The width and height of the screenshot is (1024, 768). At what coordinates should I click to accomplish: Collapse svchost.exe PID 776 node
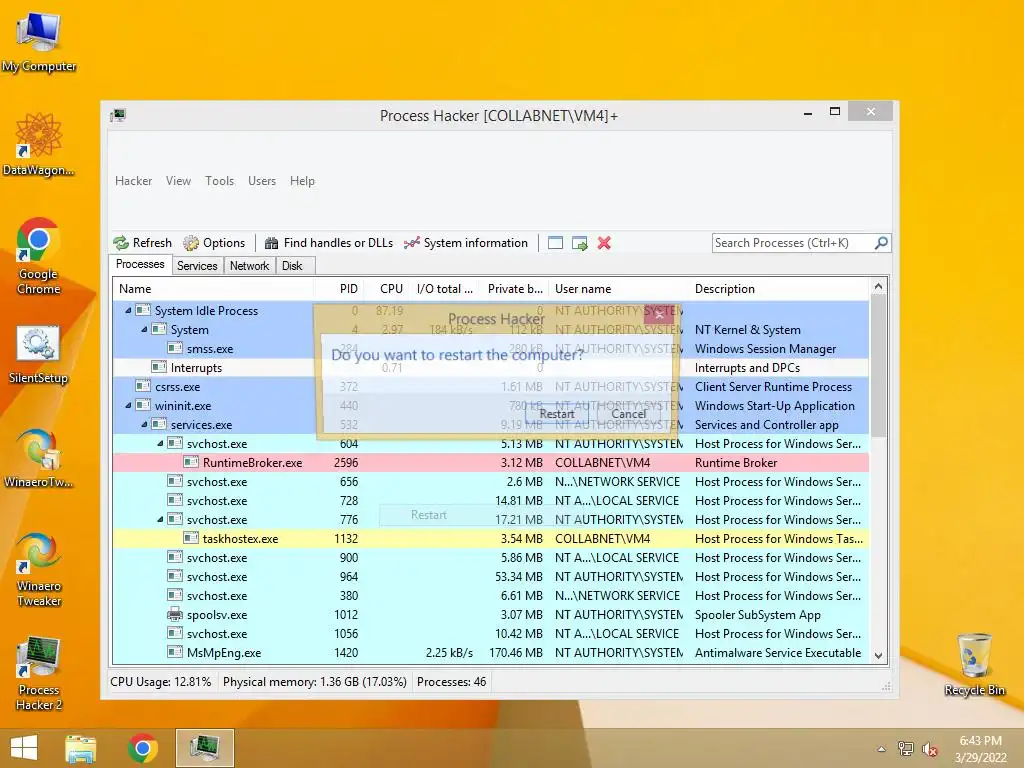coord(160,520)
